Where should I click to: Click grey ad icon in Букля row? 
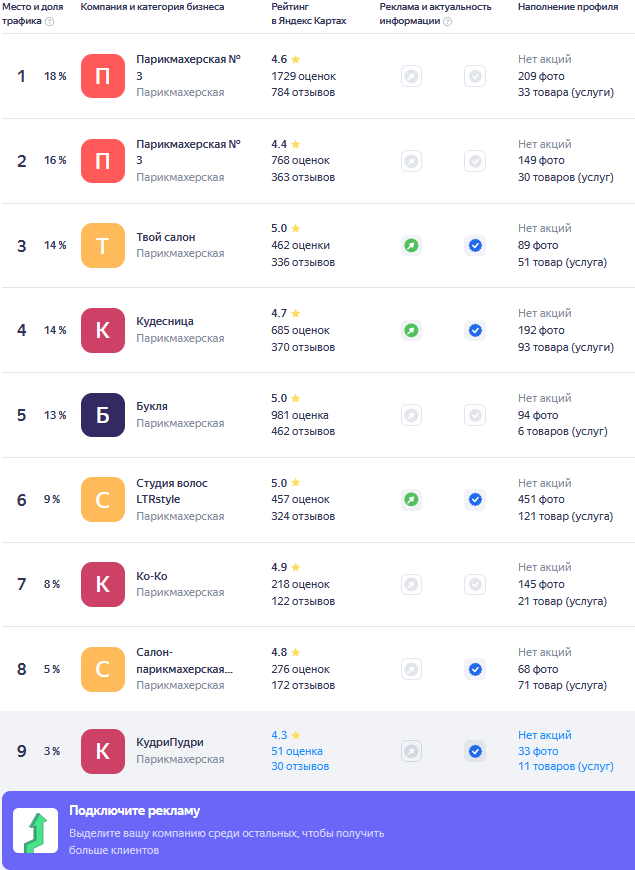411,415
